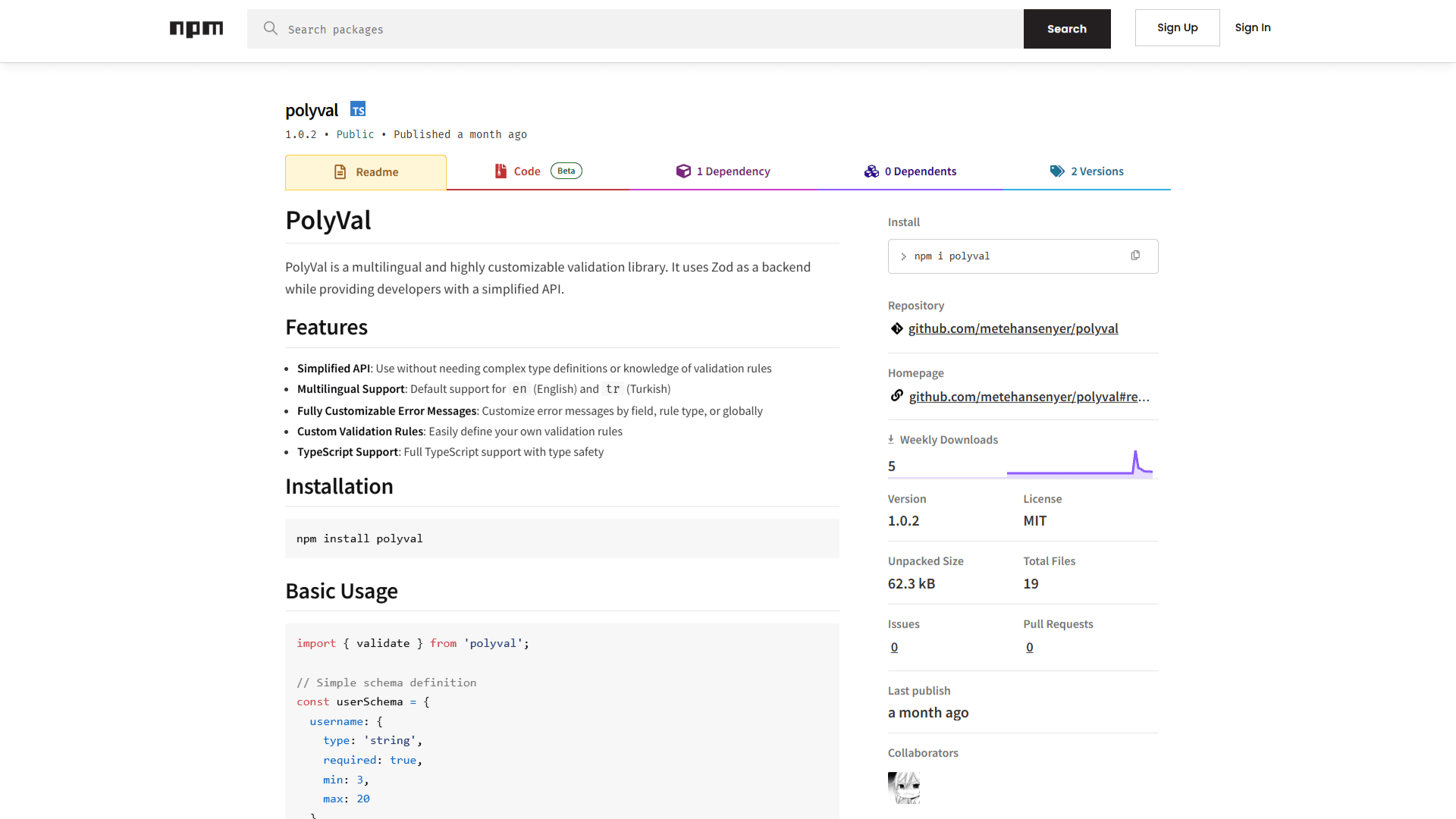Screen dimensions: 1456x819
Task: Click the npm i polyval install text
Action: [952, 256]
